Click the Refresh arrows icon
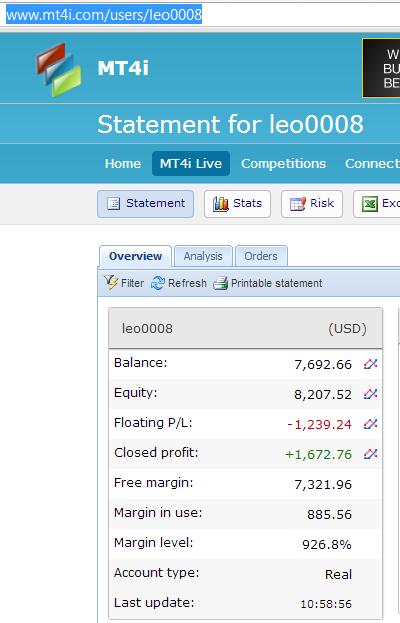 point(158,283)
